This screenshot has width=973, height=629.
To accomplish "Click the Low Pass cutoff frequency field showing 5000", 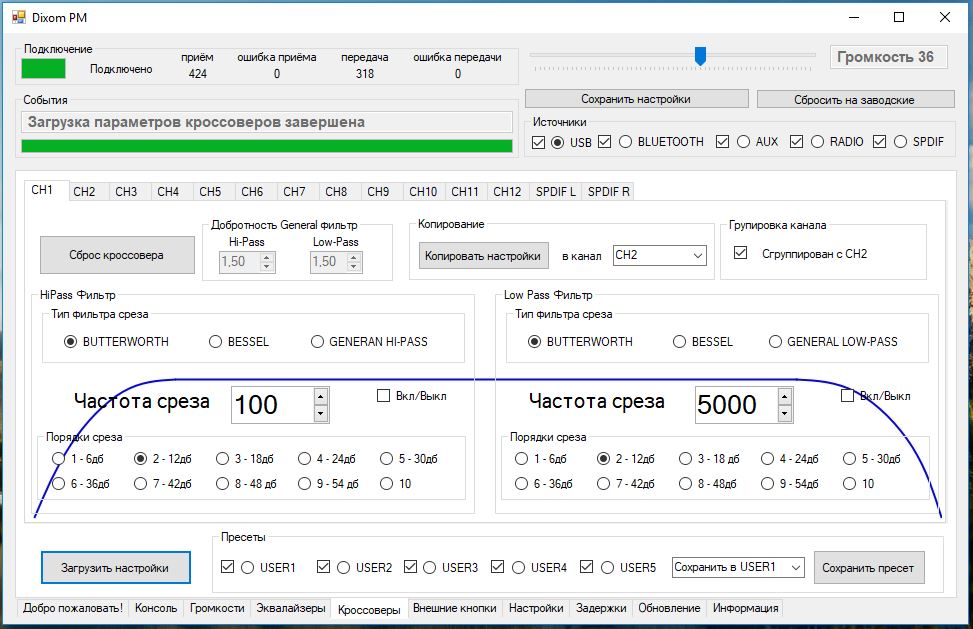I will 736,405.
